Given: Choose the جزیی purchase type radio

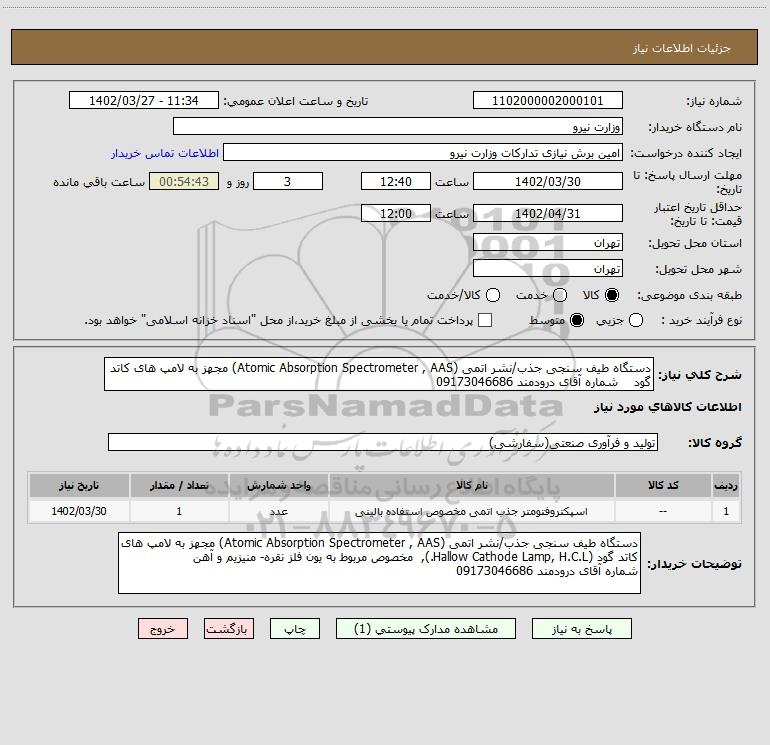Looking at the screenshot, I should pyautogui.click(x=635, y=320).
